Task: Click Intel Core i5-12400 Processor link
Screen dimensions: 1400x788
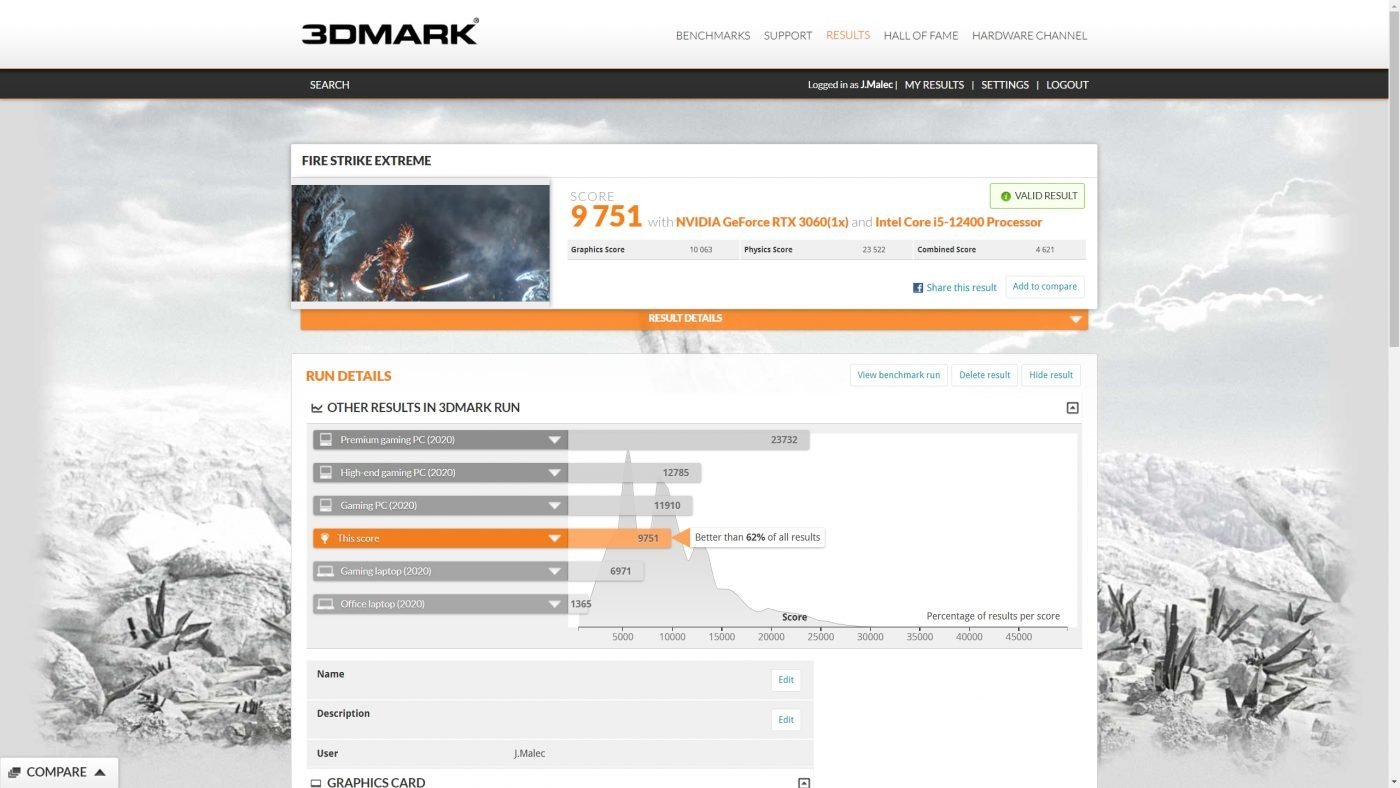Action: (958, 222)
